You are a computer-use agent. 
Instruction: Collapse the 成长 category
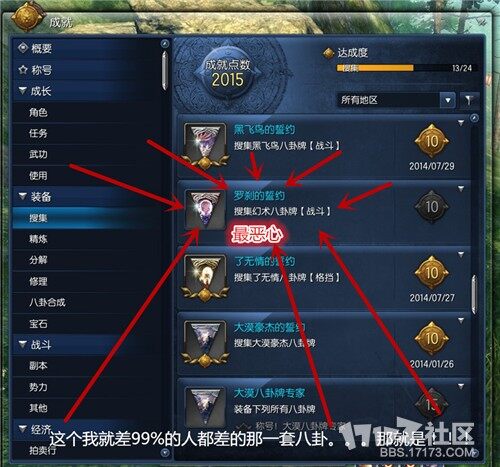[23, 91]
